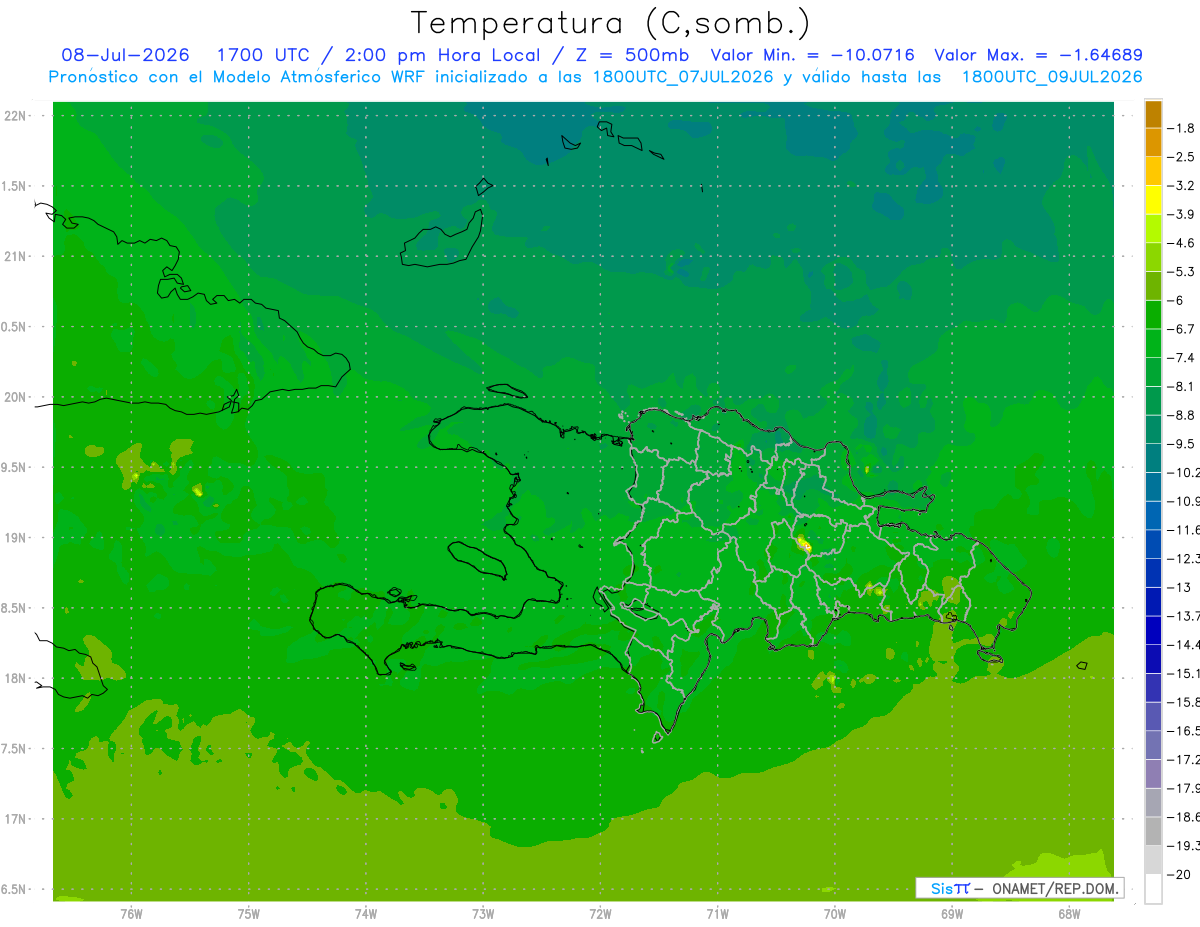1200x927 pixels.
Task: Pick the white legend swatch below -20
Action: click(1153, 889)
